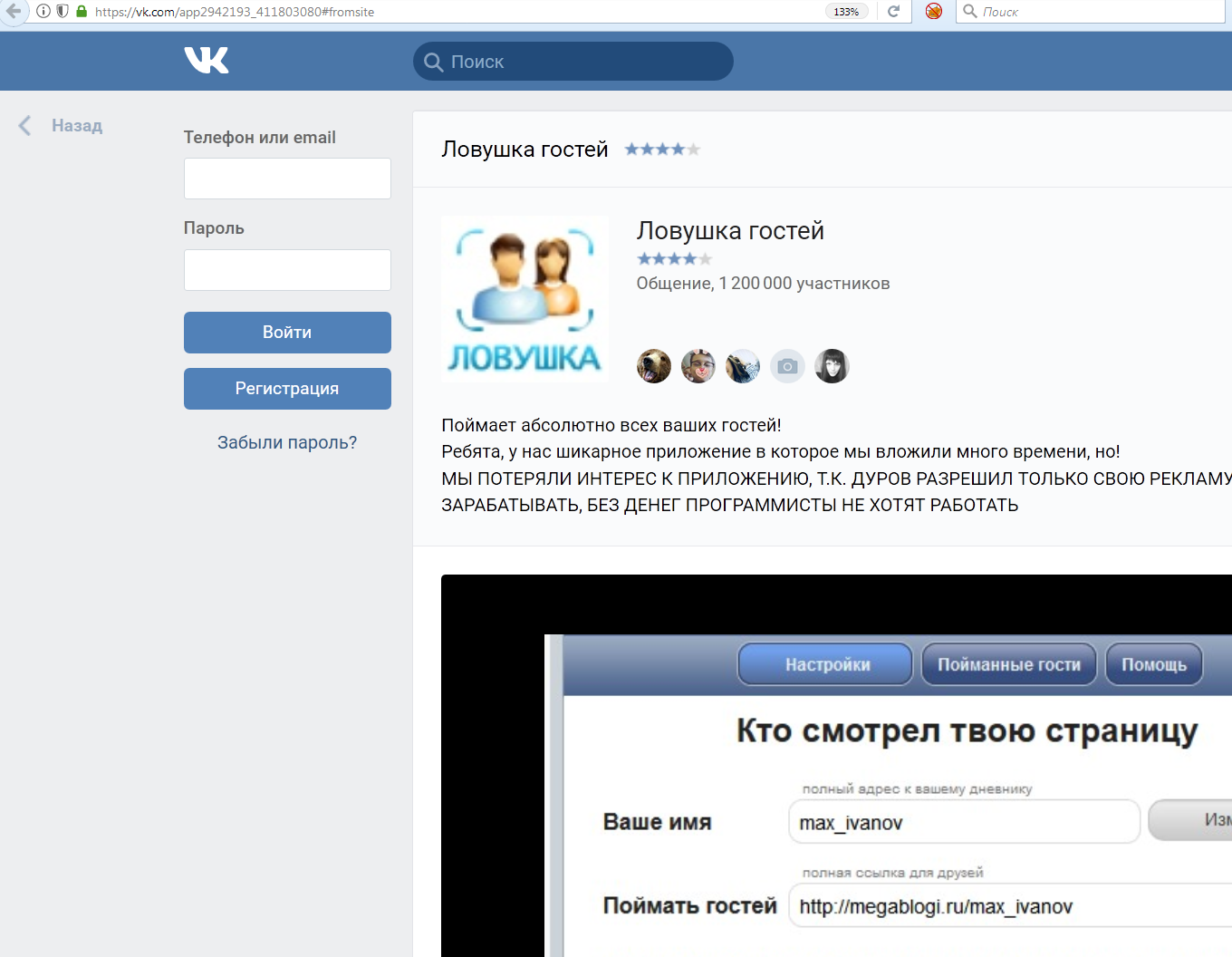Viewport: 1232px width, 957px height.
Task: Click the cut-off Изм button
Action: [x=1190, y=820]
